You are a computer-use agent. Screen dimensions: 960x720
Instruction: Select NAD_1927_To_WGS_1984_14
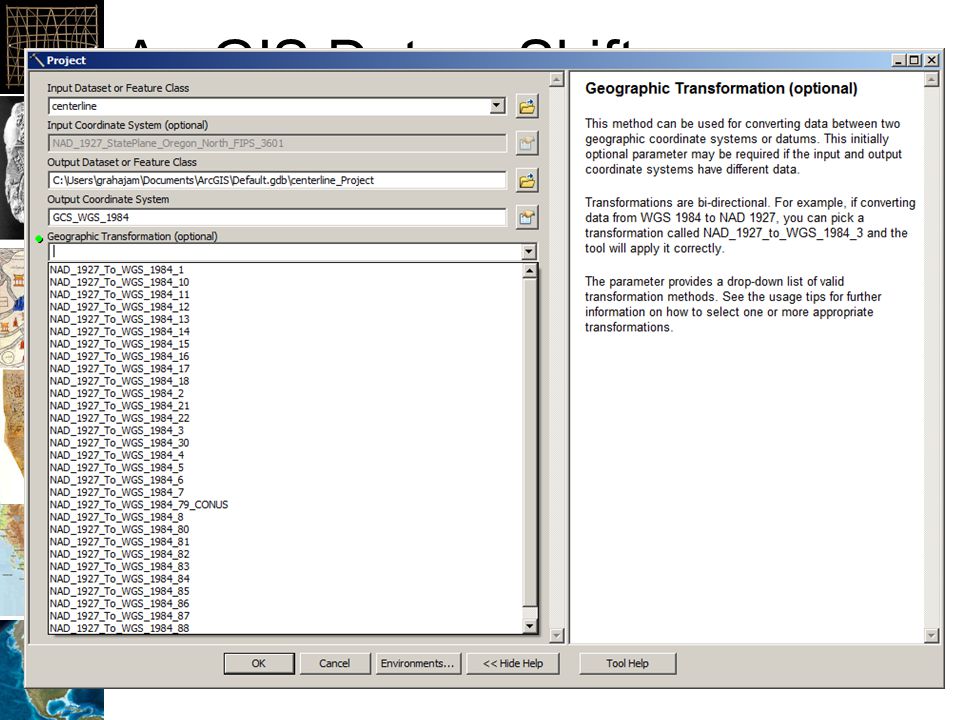click(x=286, y=331)
